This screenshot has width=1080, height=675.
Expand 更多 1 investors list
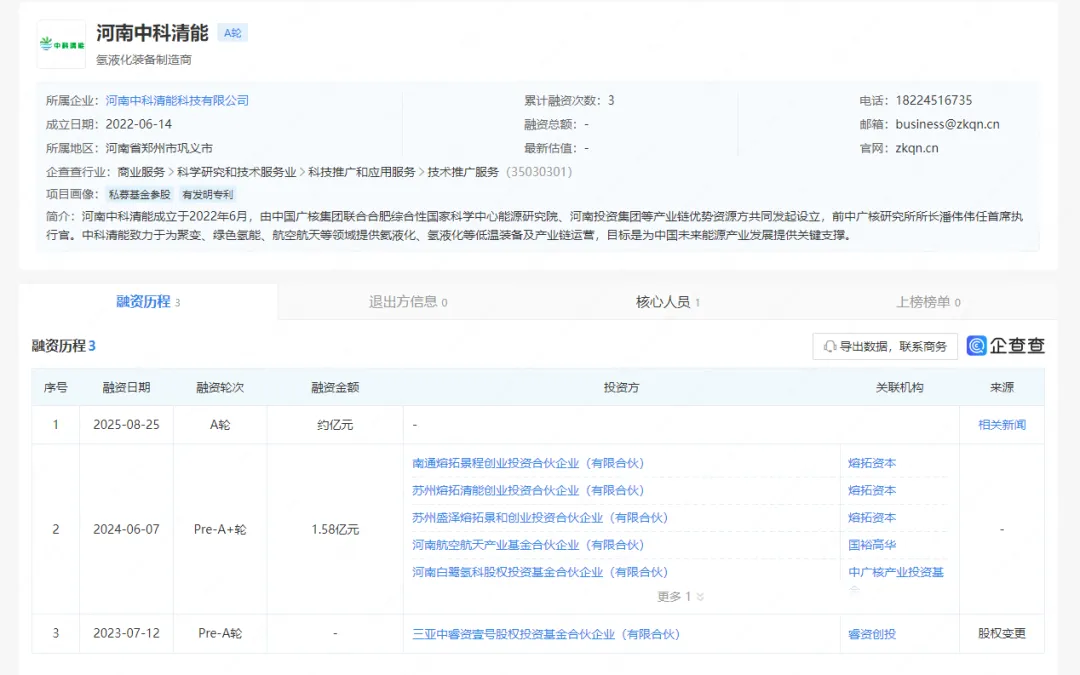click(681, 596)
